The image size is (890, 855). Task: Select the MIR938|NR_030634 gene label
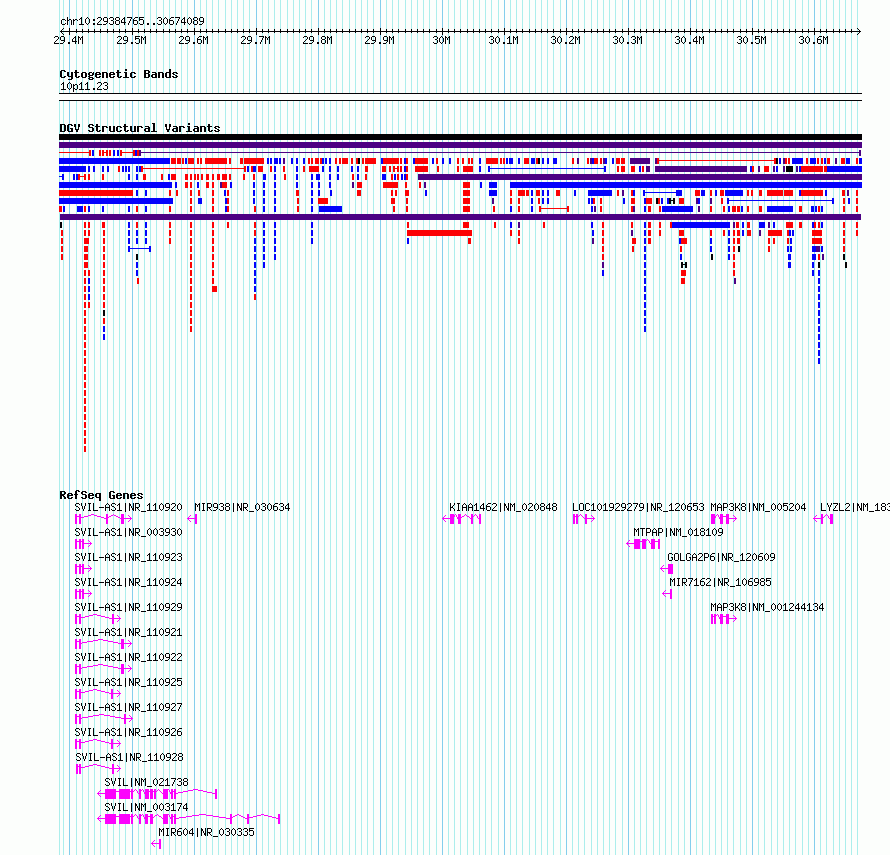click(242, 507)
